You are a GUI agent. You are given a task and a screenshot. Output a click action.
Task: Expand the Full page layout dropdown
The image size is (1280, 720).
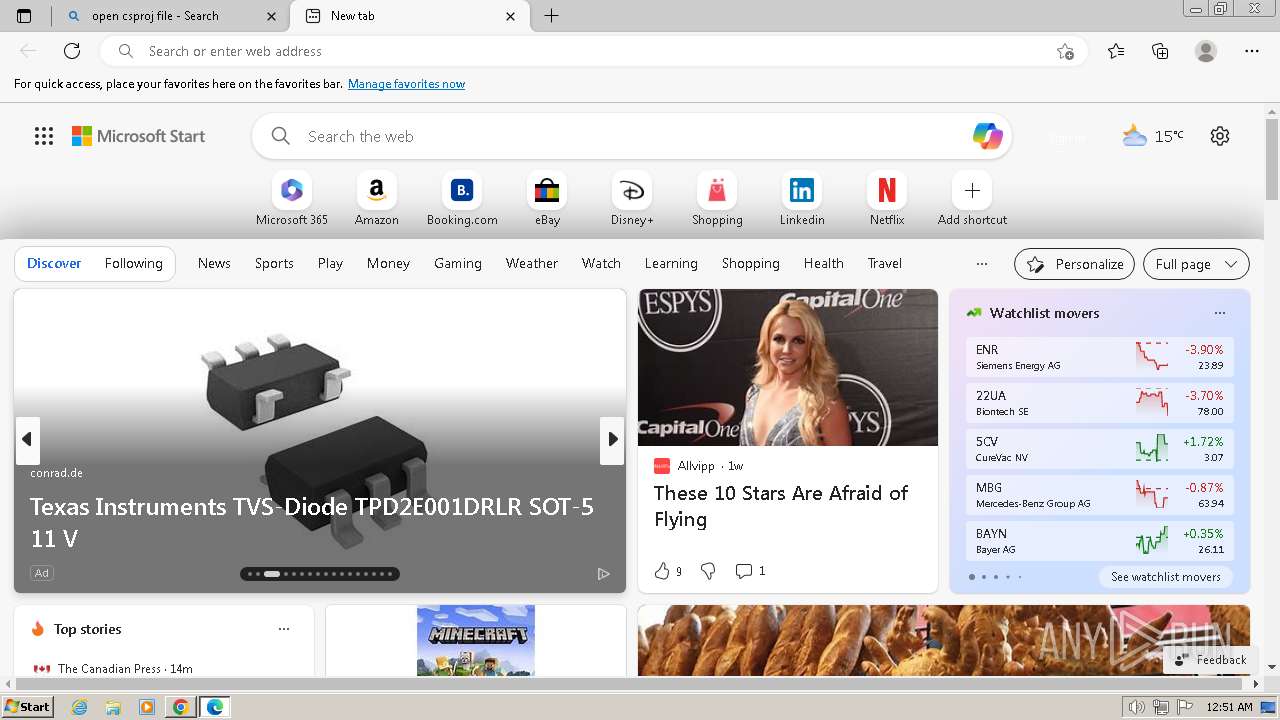point(1196,264)
